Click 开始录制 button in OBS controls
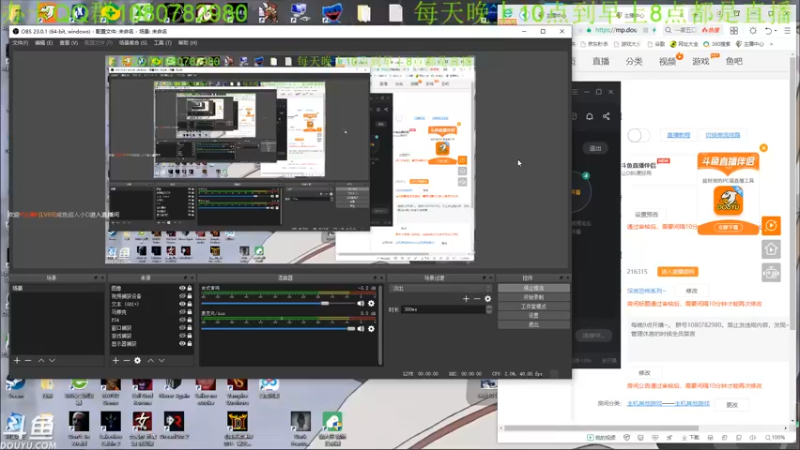This screenshot has width=800, height=450. [x=533, y=297]
